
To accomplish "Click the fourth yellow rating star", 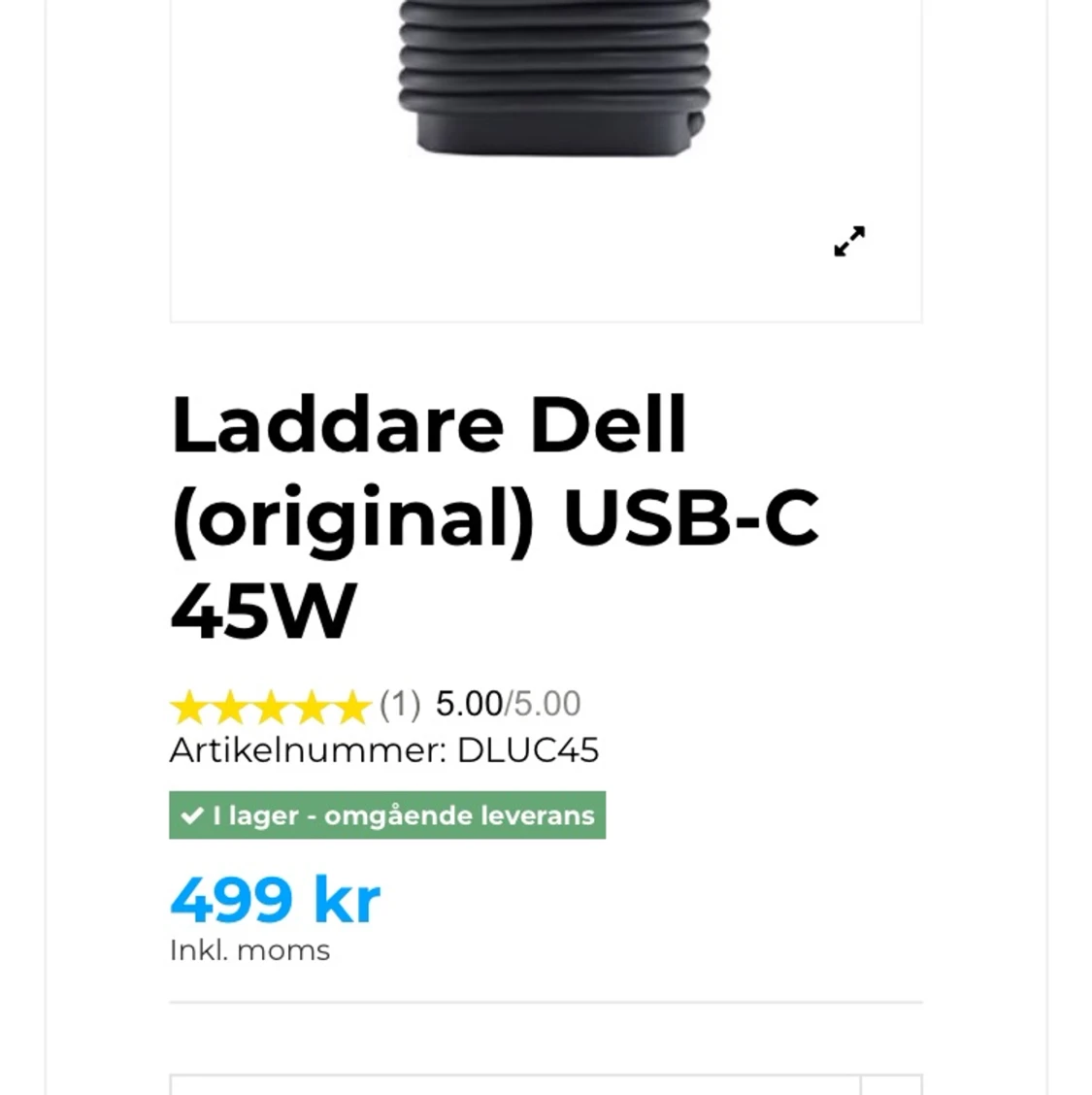I will click(x=312, y=706).
